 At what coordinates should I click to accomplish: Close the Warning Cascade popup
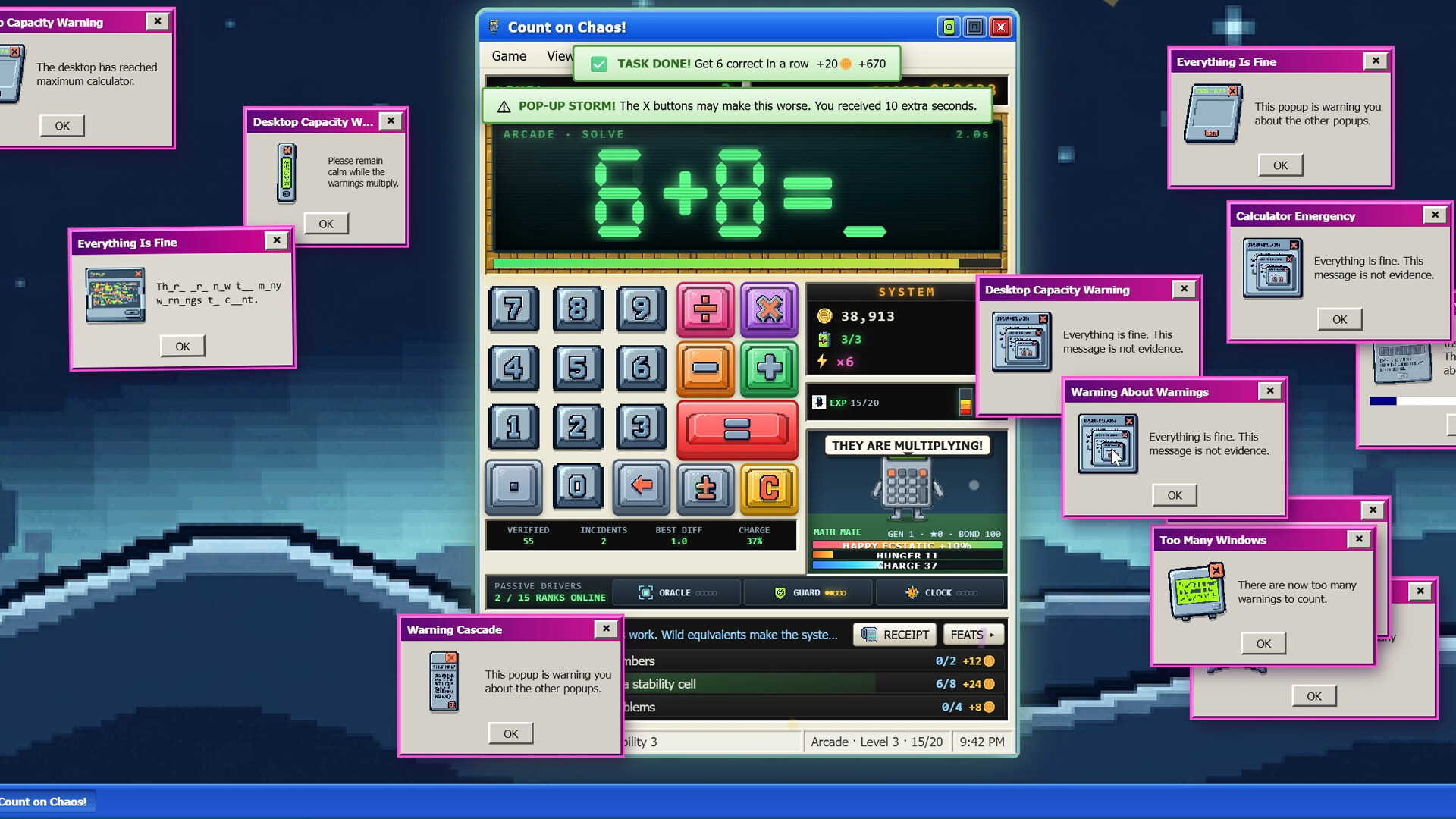tap(606, 629)
